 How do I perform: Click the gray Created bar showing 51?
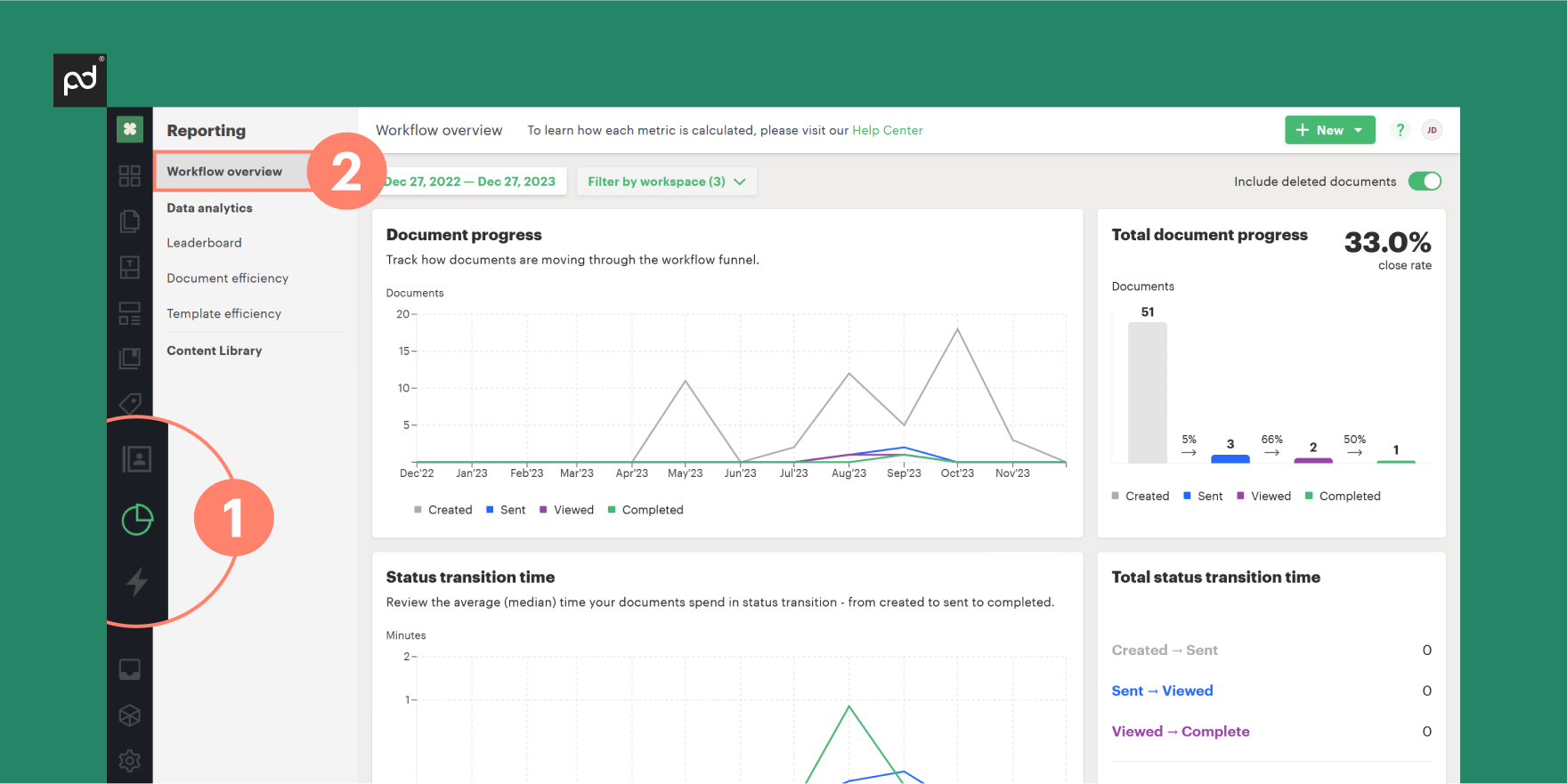[x=1148, y=392]
